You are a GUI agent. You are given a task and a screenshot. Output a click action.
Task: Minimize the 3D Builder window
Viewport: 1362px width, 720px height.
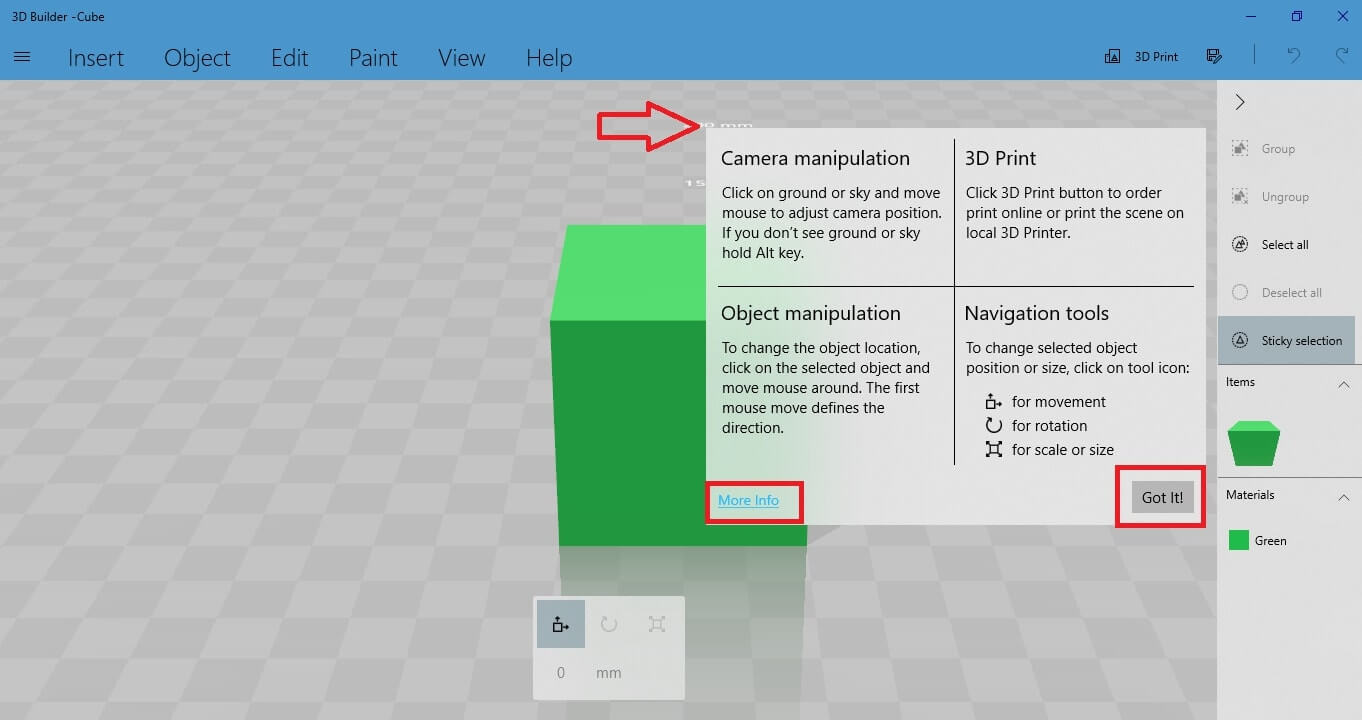1251,16
